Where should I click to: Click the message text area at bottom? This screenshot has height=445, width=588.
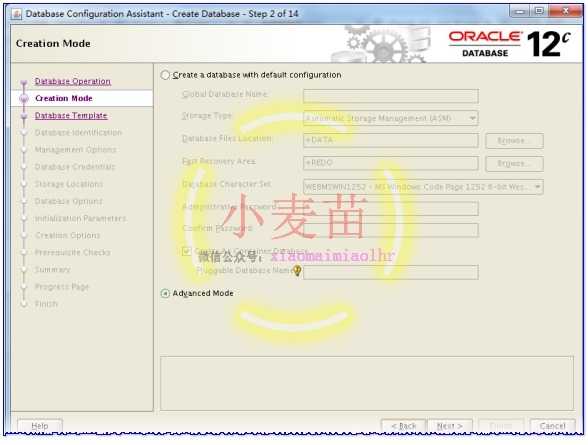[367, 383]
